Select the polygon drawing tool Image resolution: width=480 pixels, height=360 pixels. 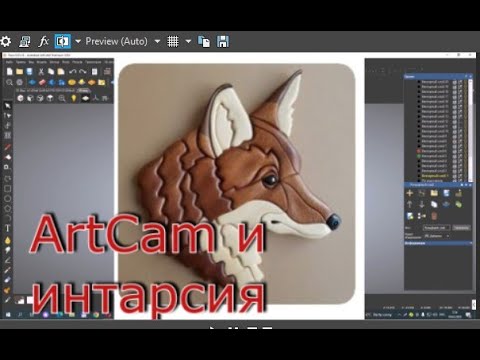point(7,209)
